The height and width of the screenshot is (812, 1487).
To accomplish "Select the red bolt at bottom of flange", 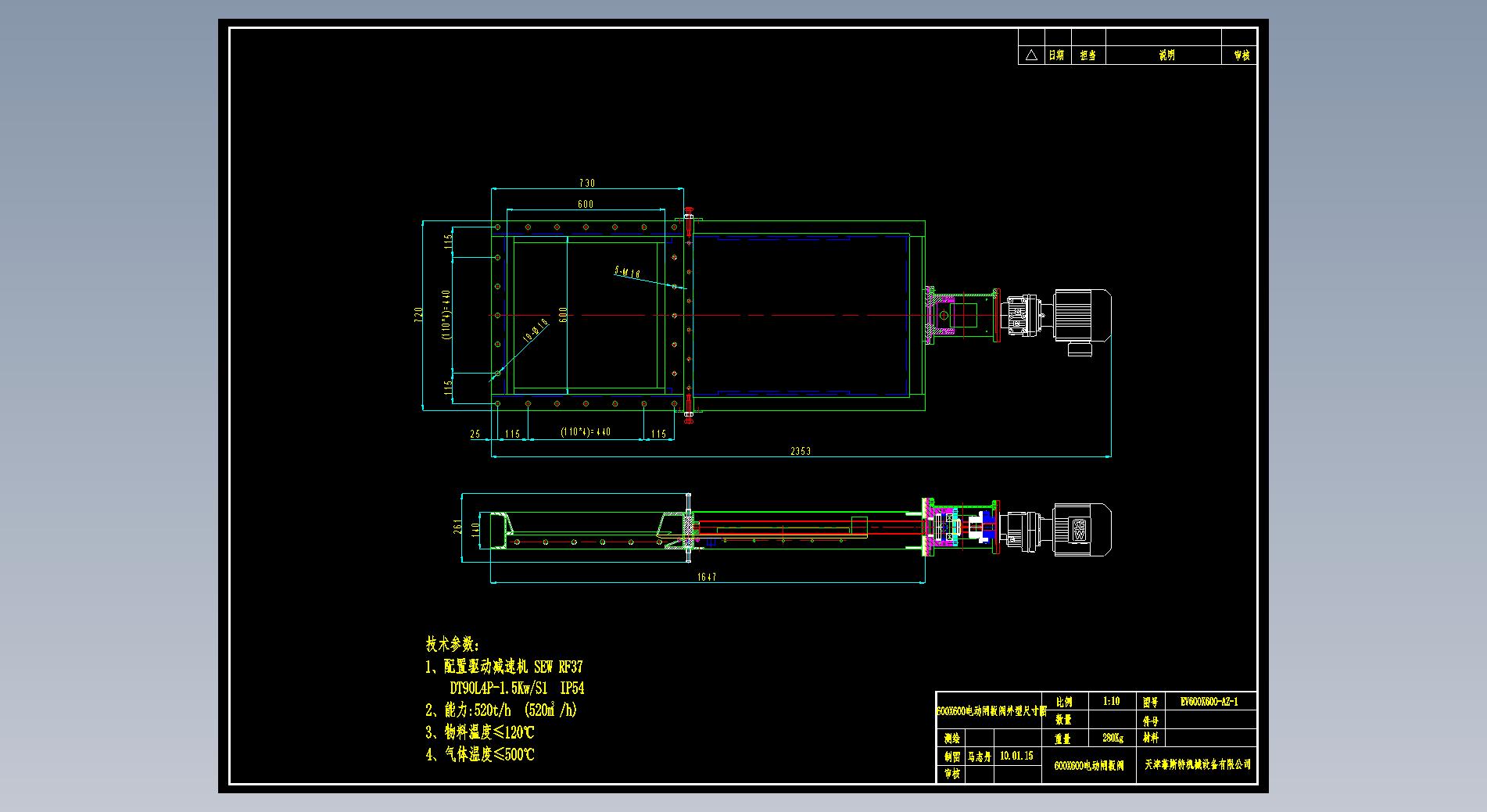I will [x=689, y=408].
